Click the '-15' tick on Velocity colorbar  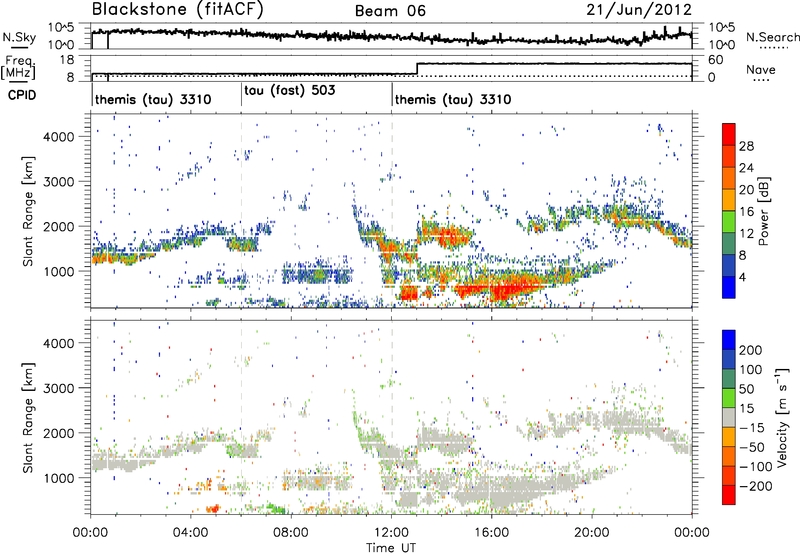point(752,427)
